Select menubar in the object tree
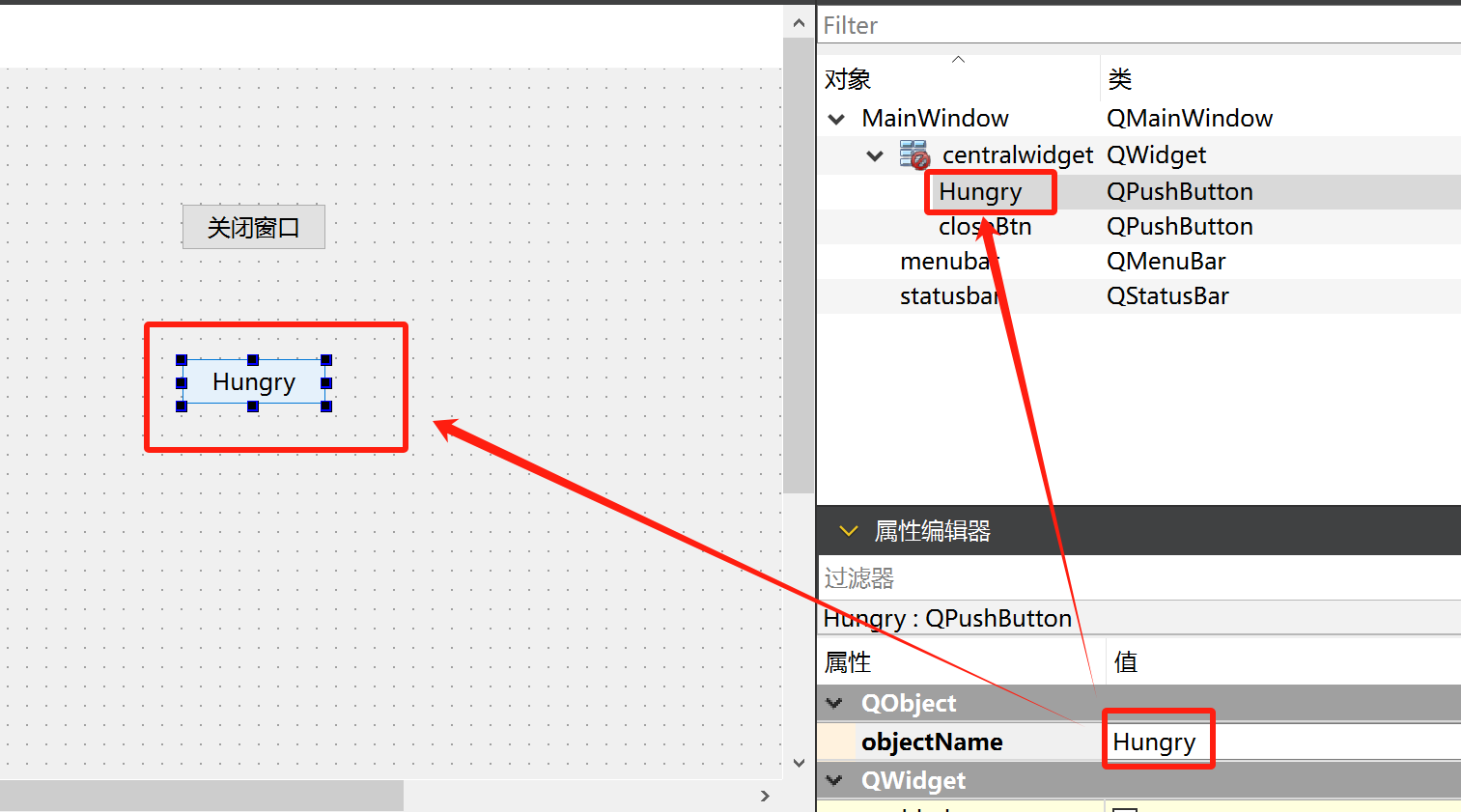The image size is (1461, 812). point(948,261)
